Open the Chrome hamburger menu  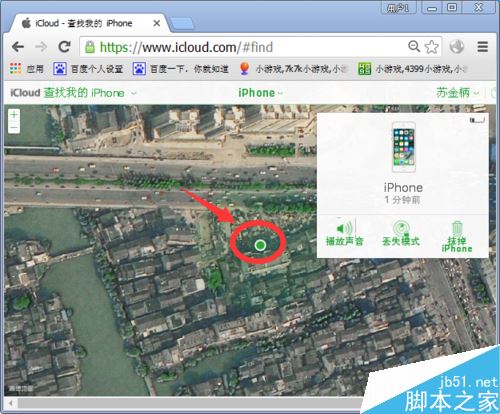[x=482, y=47]
